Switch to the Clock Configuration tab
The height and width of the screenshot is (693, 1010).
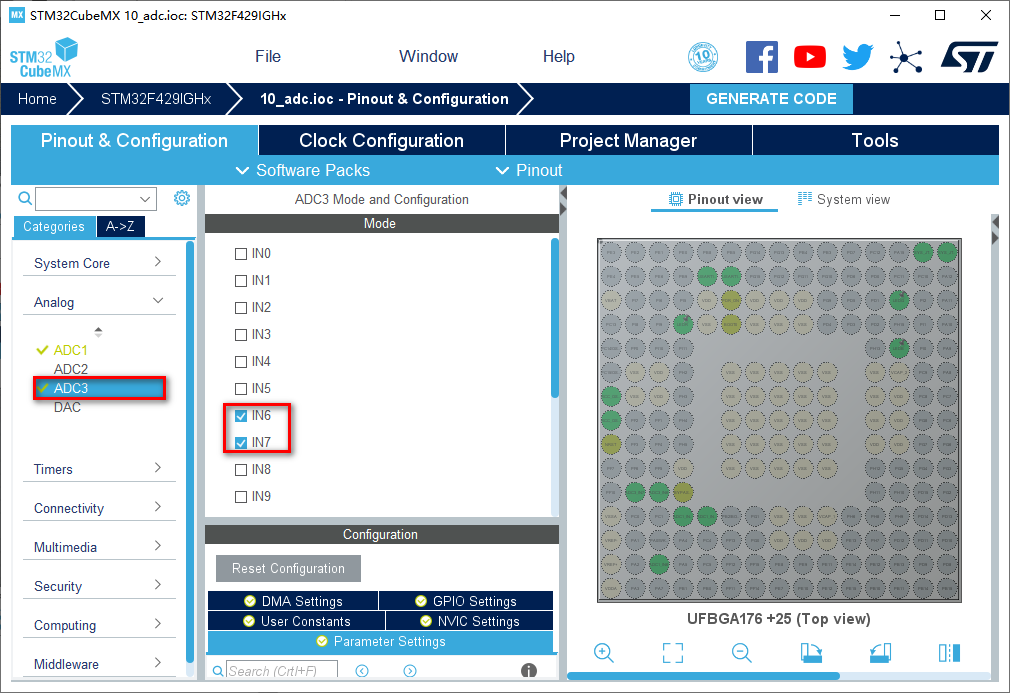[x=381, y=141]
